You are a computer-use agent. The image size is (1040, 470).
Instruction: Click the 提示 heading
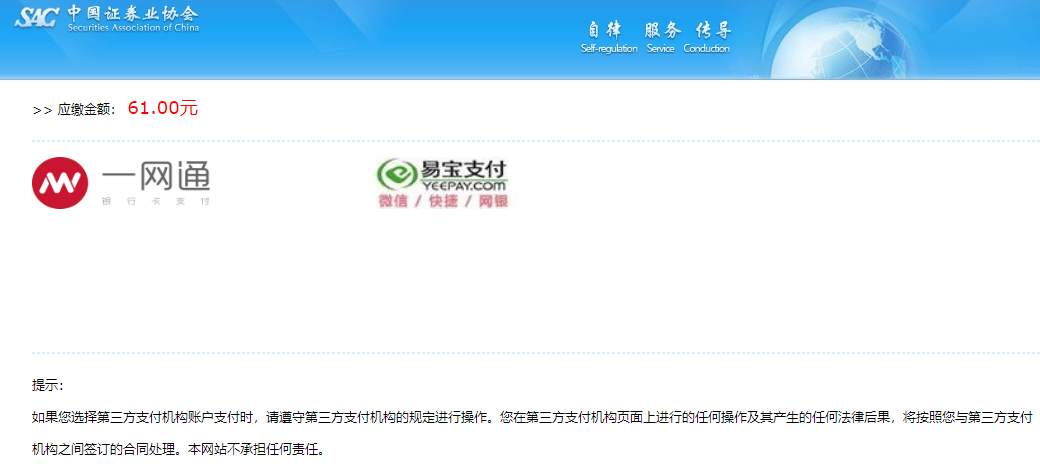(x=47, y=385)
